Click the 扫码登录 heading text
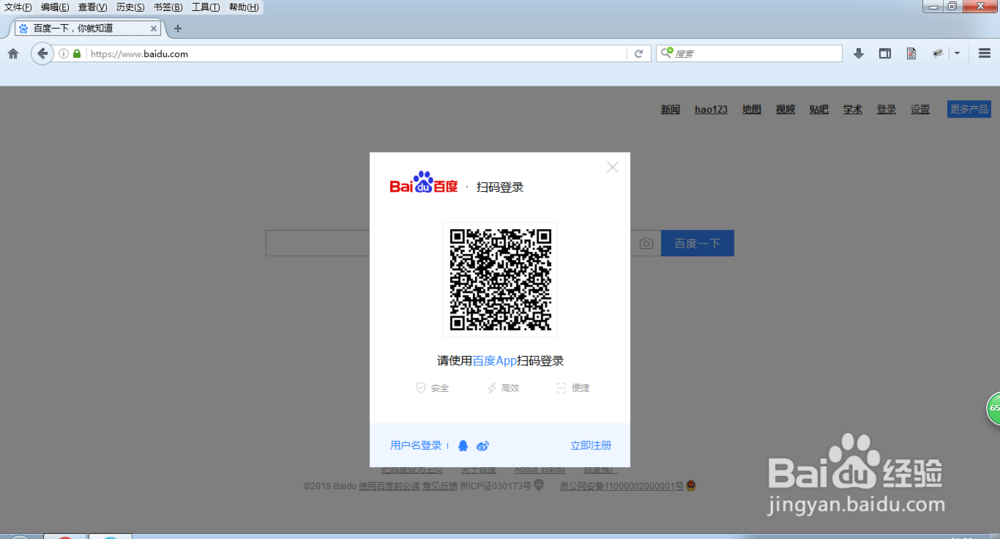Viewport: 1000px width, 539px height. pyautogui.click(x=500, y=187)
